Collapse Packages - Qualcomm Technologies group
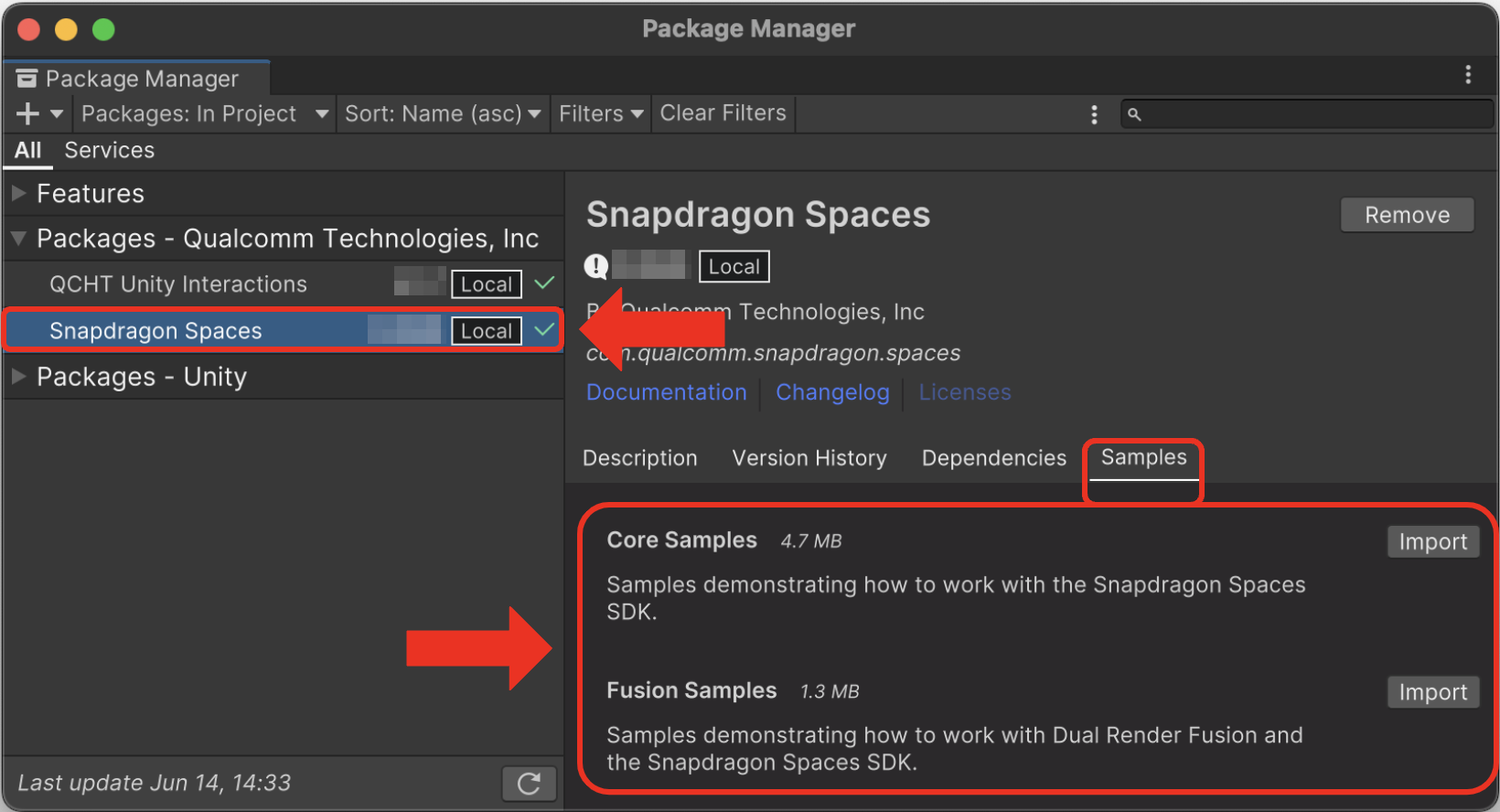Image resolution: width=1500 pixels, height=812 pixels. [x=17, y=239]
